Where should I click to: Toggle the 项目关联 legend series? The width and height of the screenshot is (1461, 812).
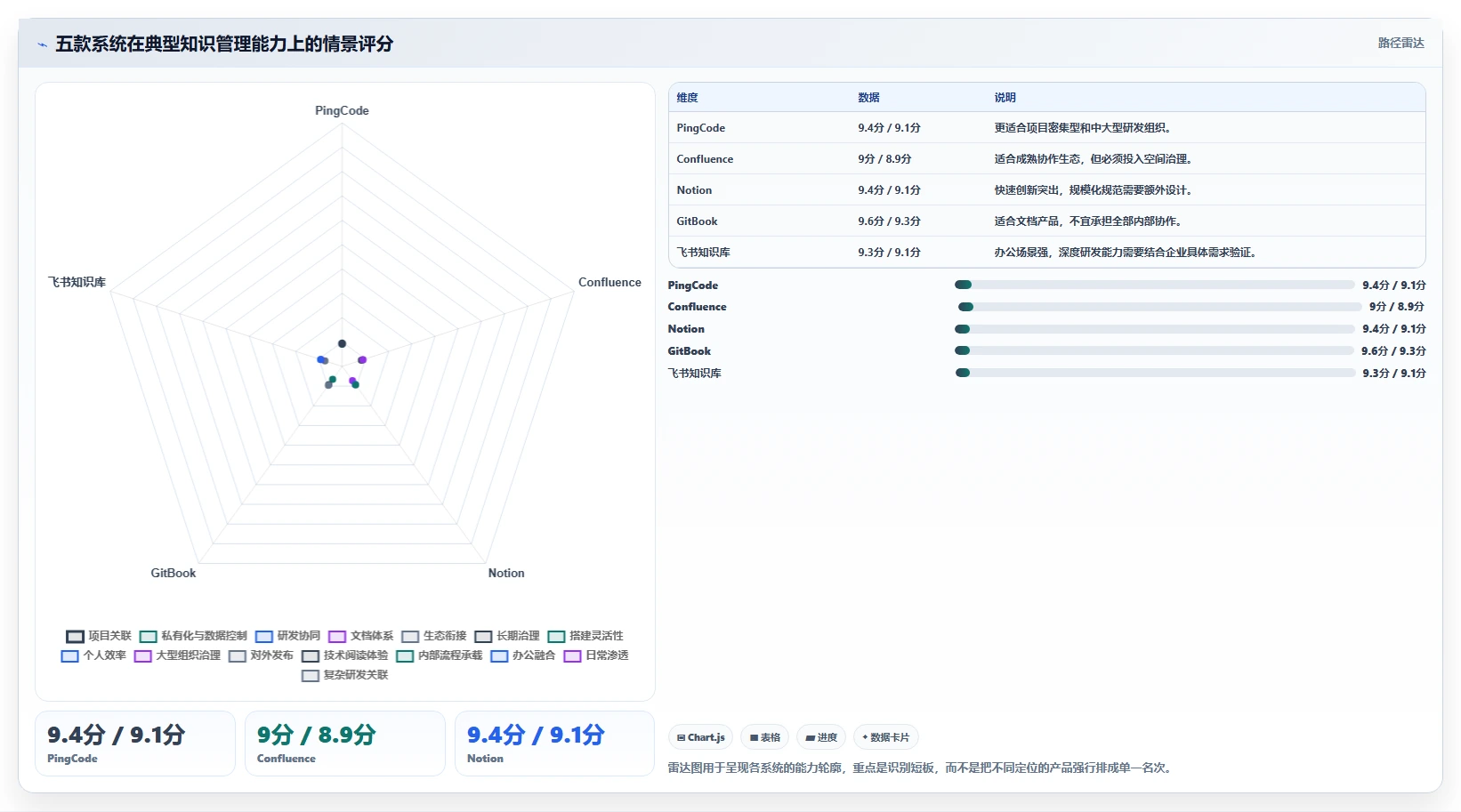pyautogui.click(x=99, y=636)
